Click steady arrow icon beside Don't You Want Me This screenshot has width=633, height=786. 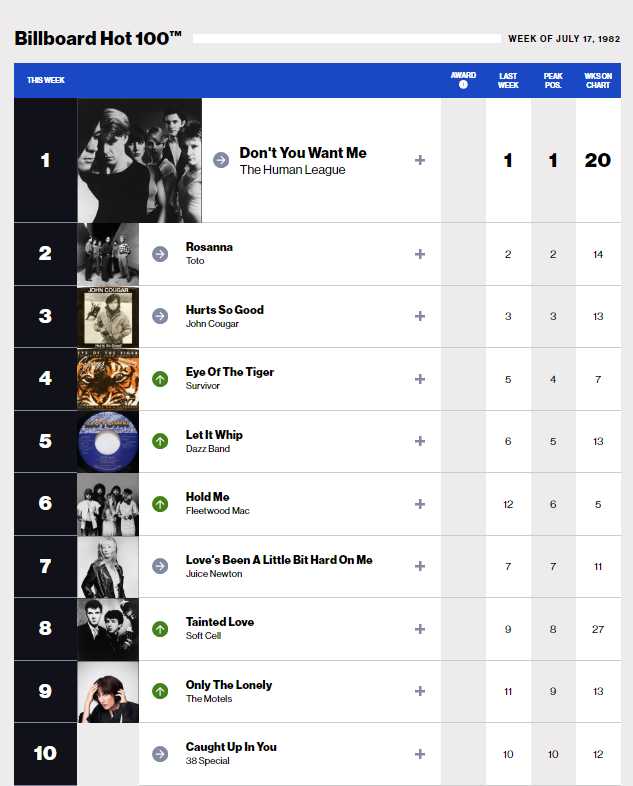point(221,160)
